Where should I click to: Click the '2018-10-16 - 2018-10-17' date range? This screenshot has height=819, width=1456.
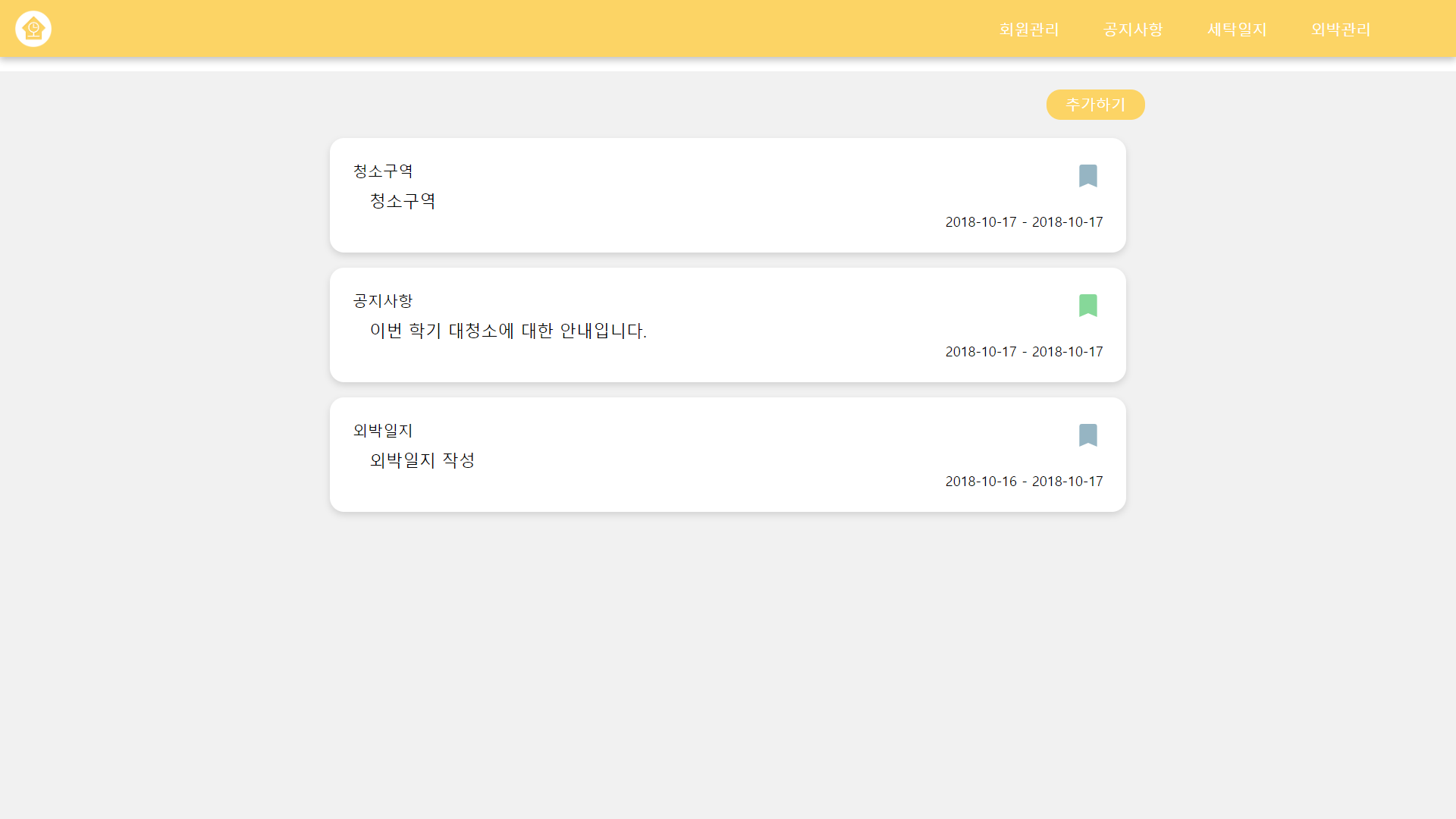1024,482
